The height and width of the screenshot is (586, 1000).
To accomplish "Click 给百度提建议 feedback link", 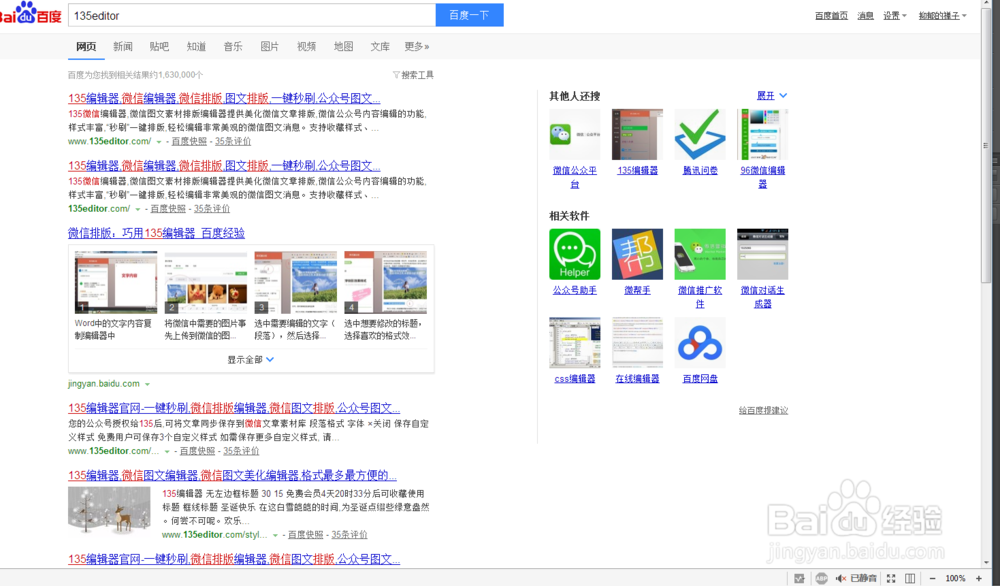I will [x=763, y=411].
